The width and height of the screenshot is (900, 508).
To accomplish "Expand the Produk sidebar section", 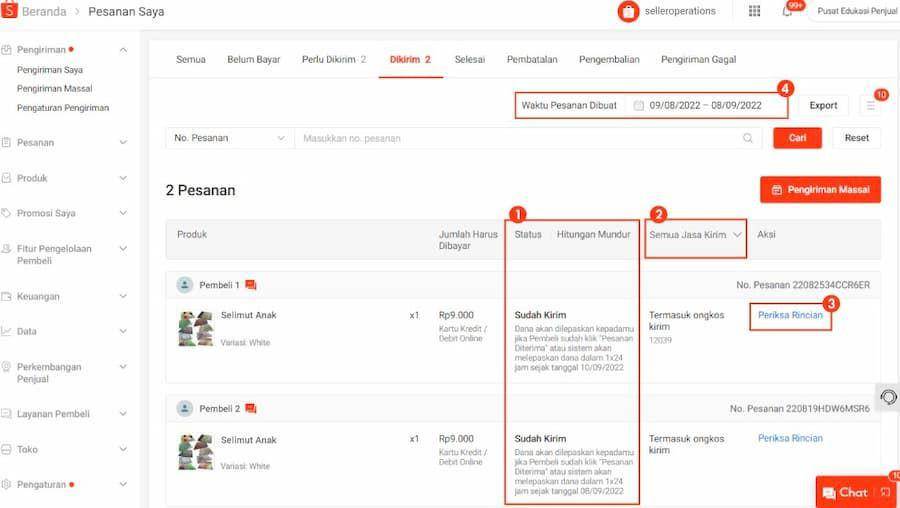I will (x=123, y=179).
